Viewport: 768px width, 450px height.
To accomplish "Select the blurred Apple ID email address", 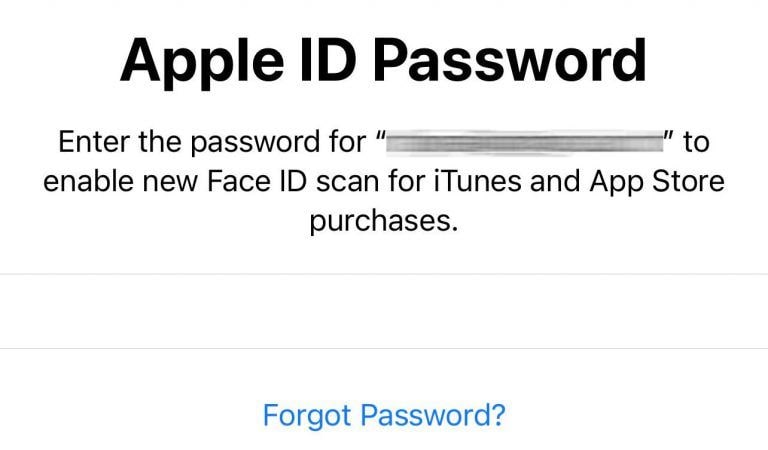I will 525,142.
